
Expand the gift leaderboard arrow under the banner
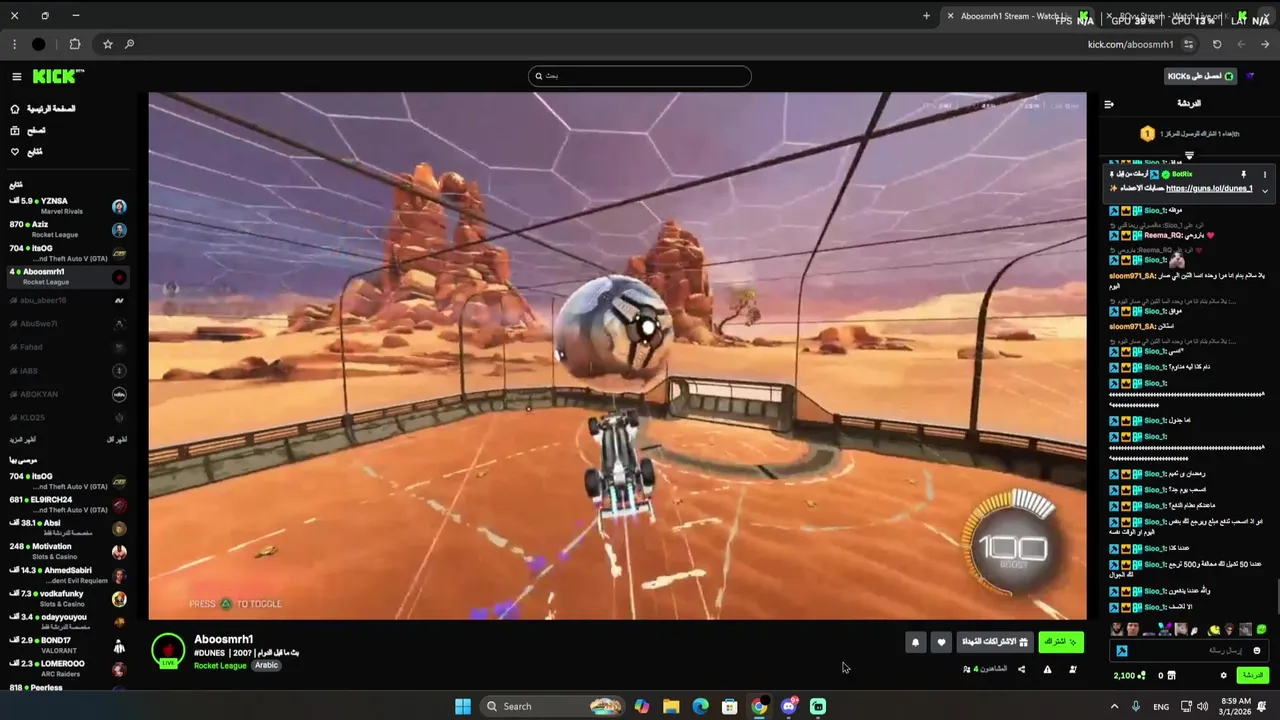click(1189, 156)
